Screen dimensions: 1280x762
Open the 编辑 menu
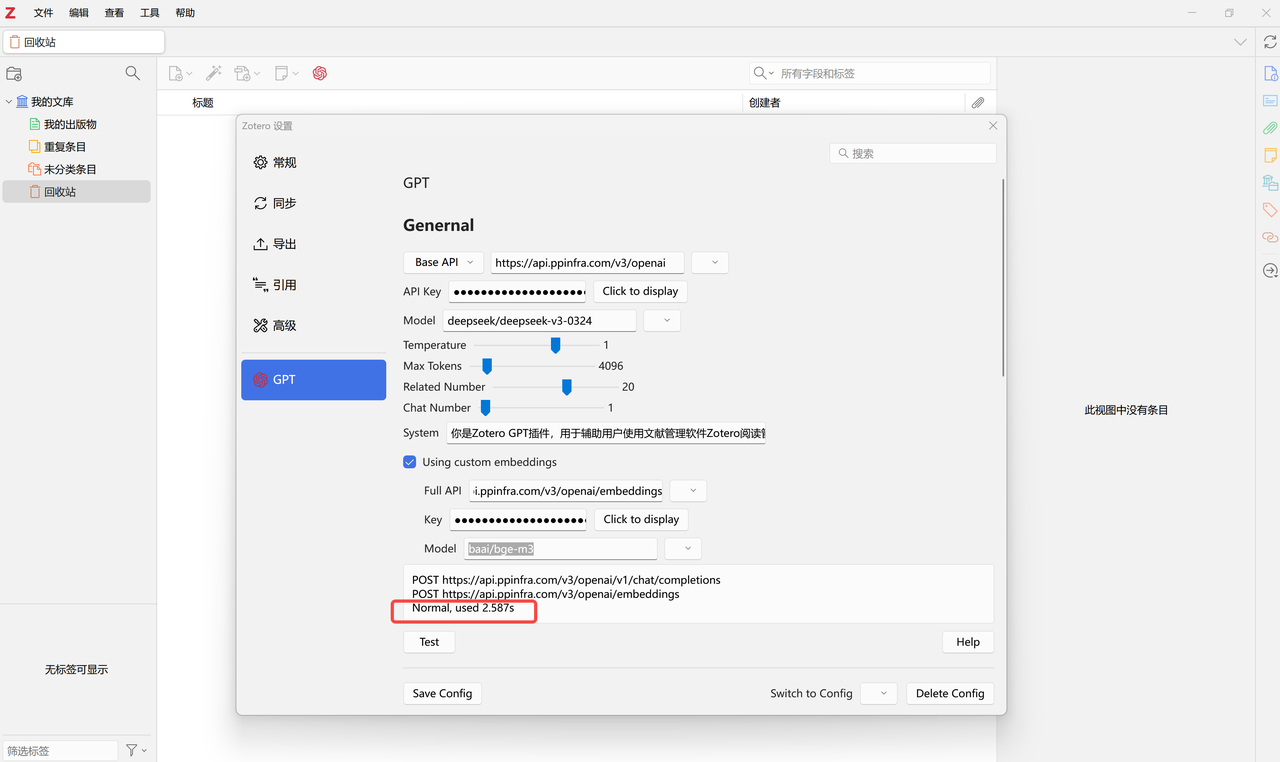tap(79, 13)
